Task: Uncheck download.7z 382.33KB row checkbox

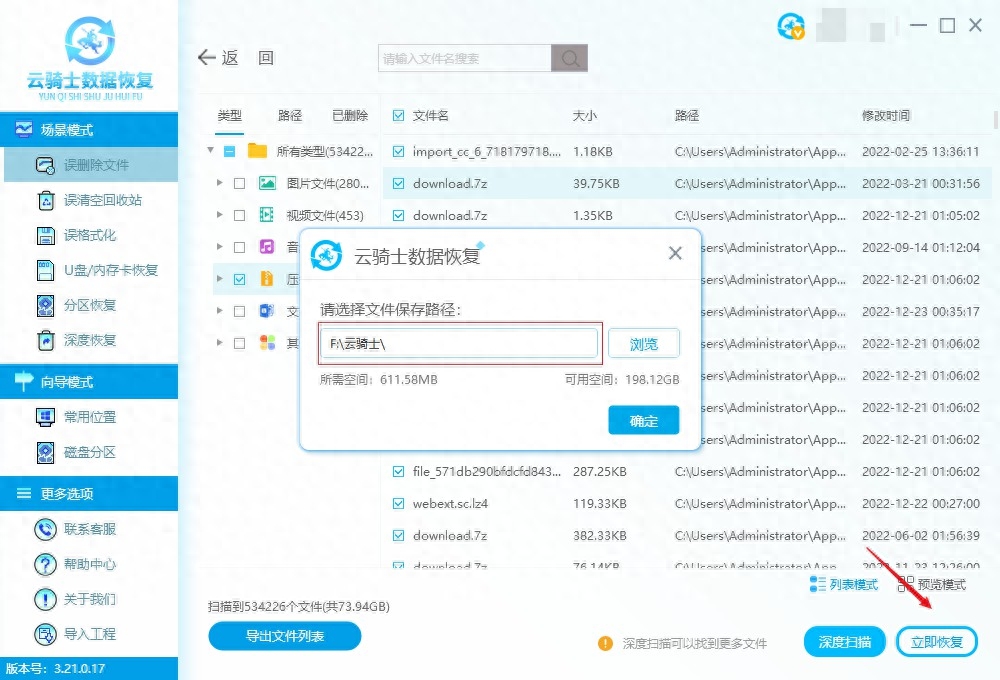Action: (399, 535)
